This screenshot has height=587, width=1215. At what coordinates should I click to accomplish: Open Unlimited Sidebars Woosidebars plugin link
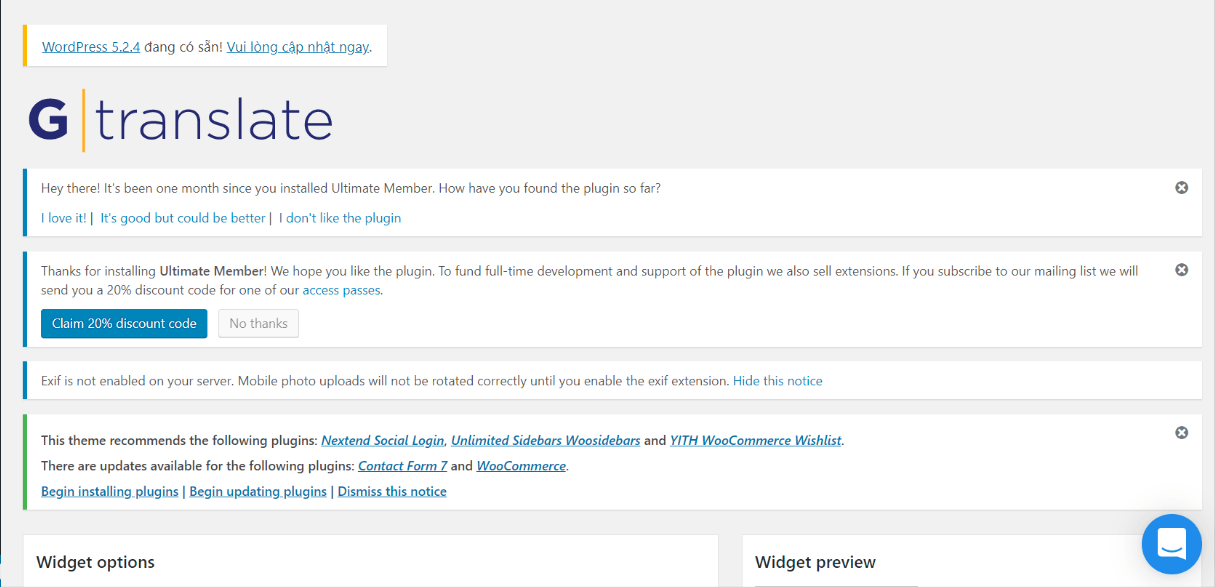click(546, 440)
